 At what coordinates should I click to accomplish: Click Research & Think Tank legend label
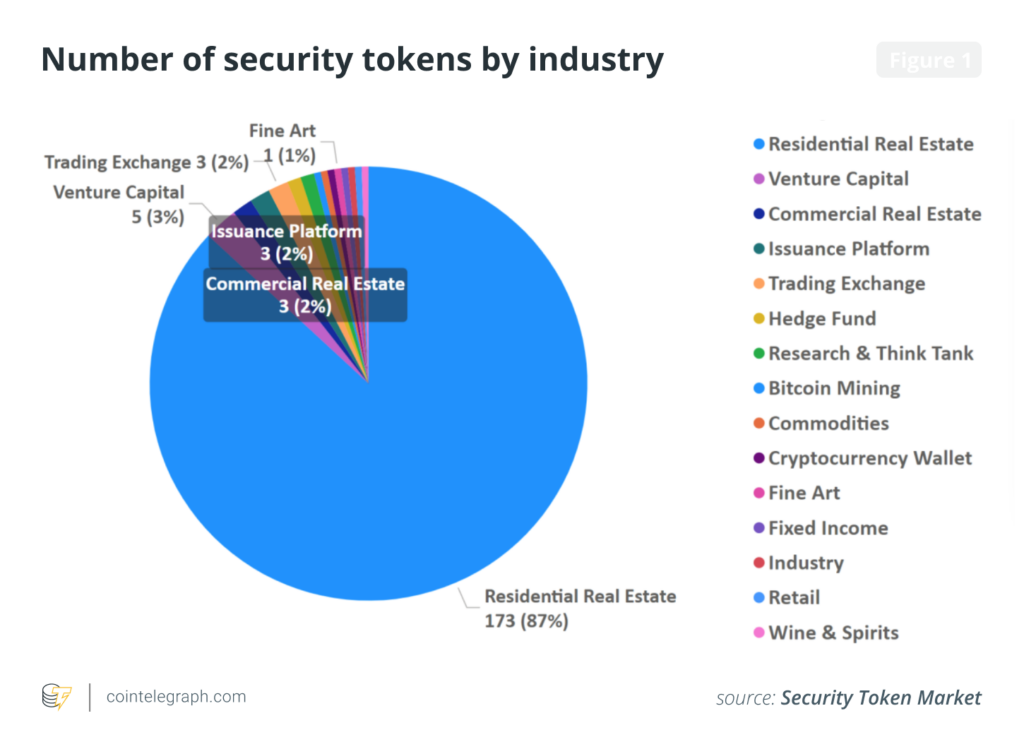pos(871,353)
